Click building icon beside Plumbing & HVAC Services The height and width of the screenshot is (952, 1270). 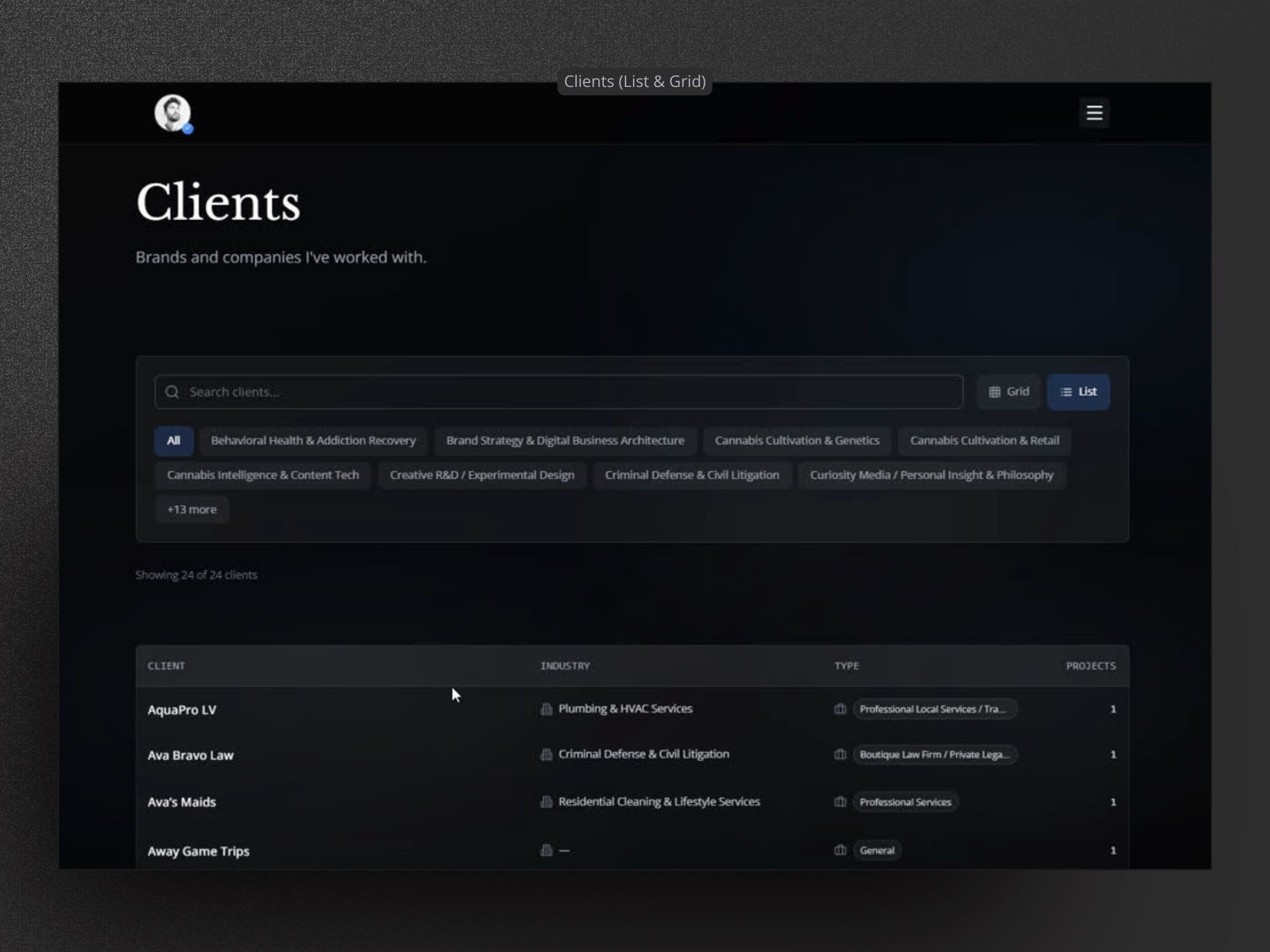pos(546,709)
